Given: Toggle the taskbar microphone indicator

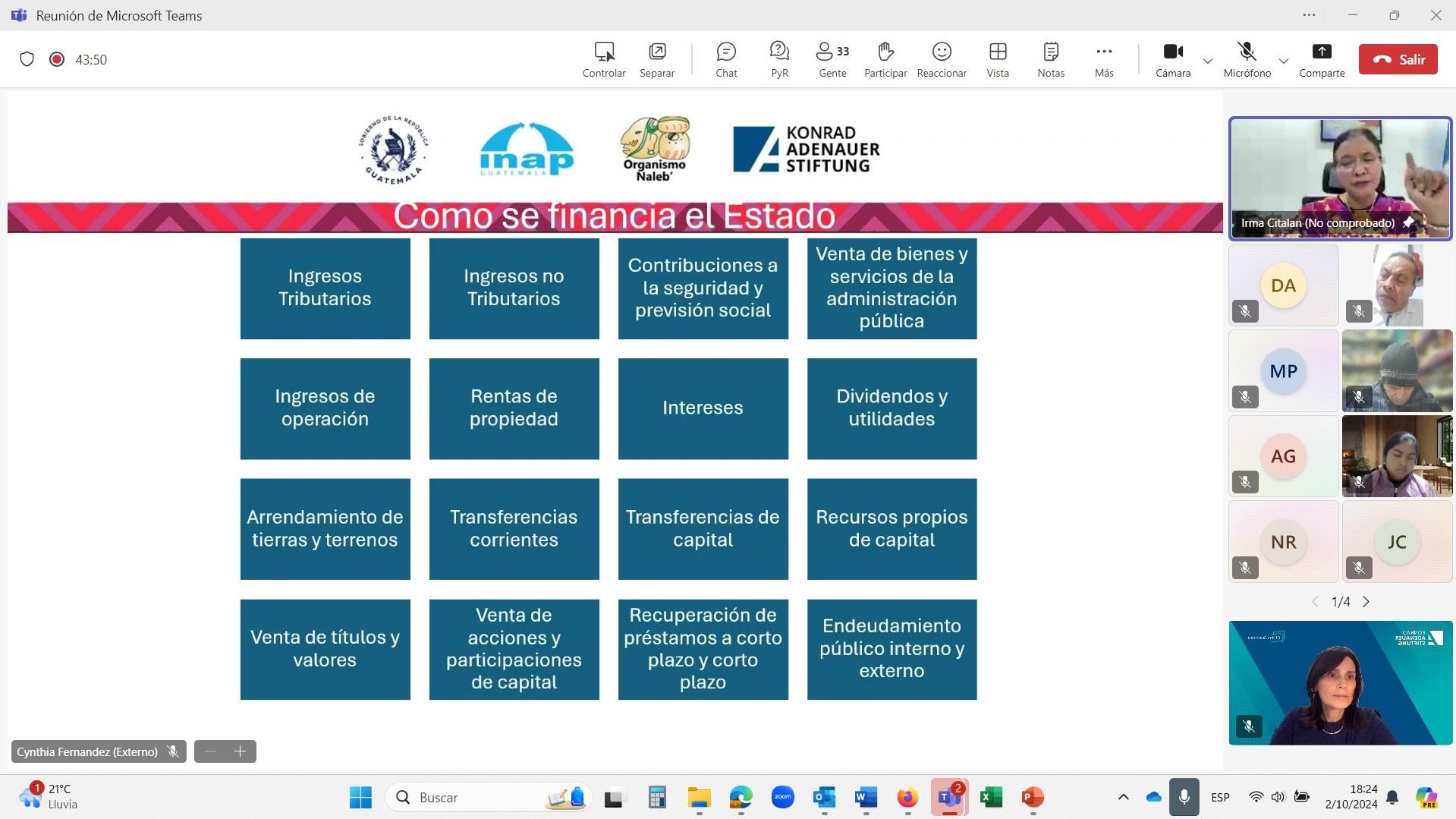Looking at the screenshot, I should tap(1184, 797).
